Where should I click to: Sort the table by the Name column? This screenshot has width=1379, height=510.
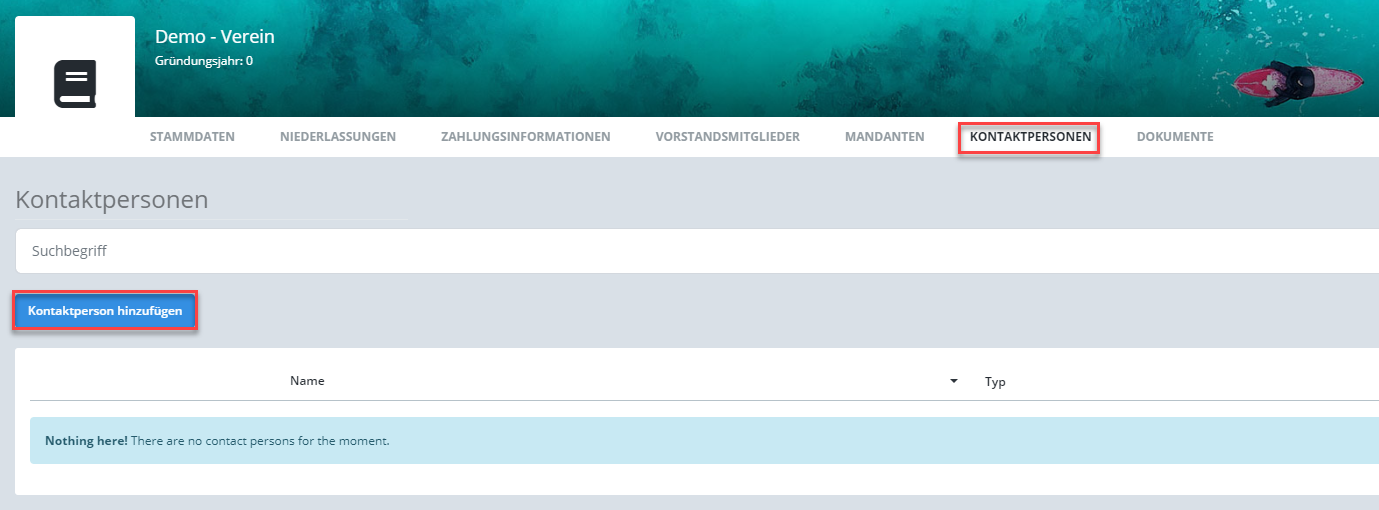[x=307, y=381]
